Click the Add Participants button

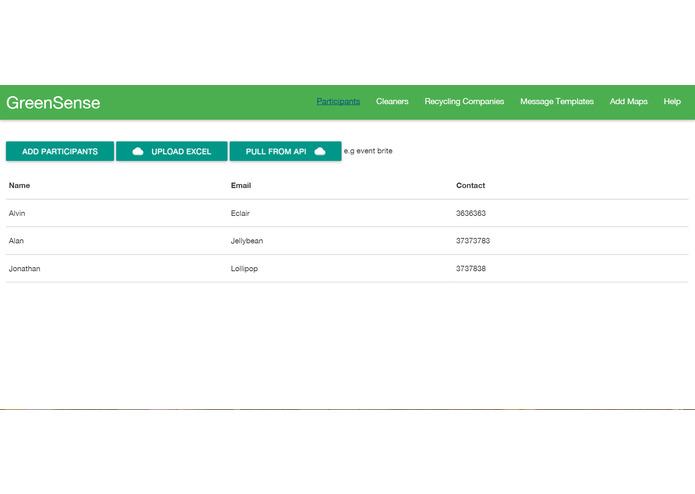coord(60,152)
